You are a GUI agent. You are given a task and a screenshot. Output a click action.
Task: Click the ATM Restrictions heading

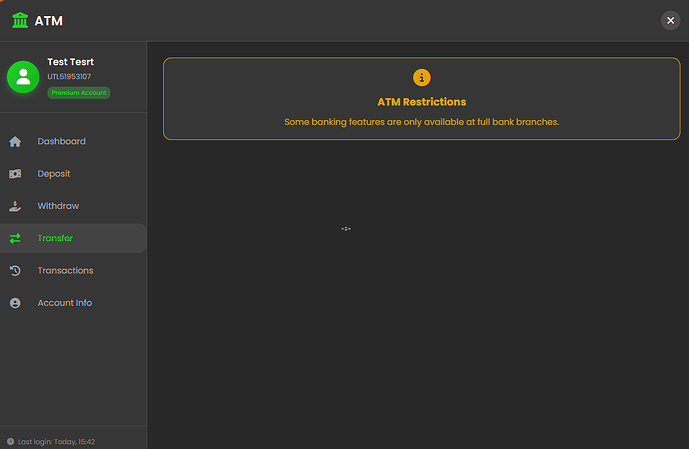tap(421, 102)
